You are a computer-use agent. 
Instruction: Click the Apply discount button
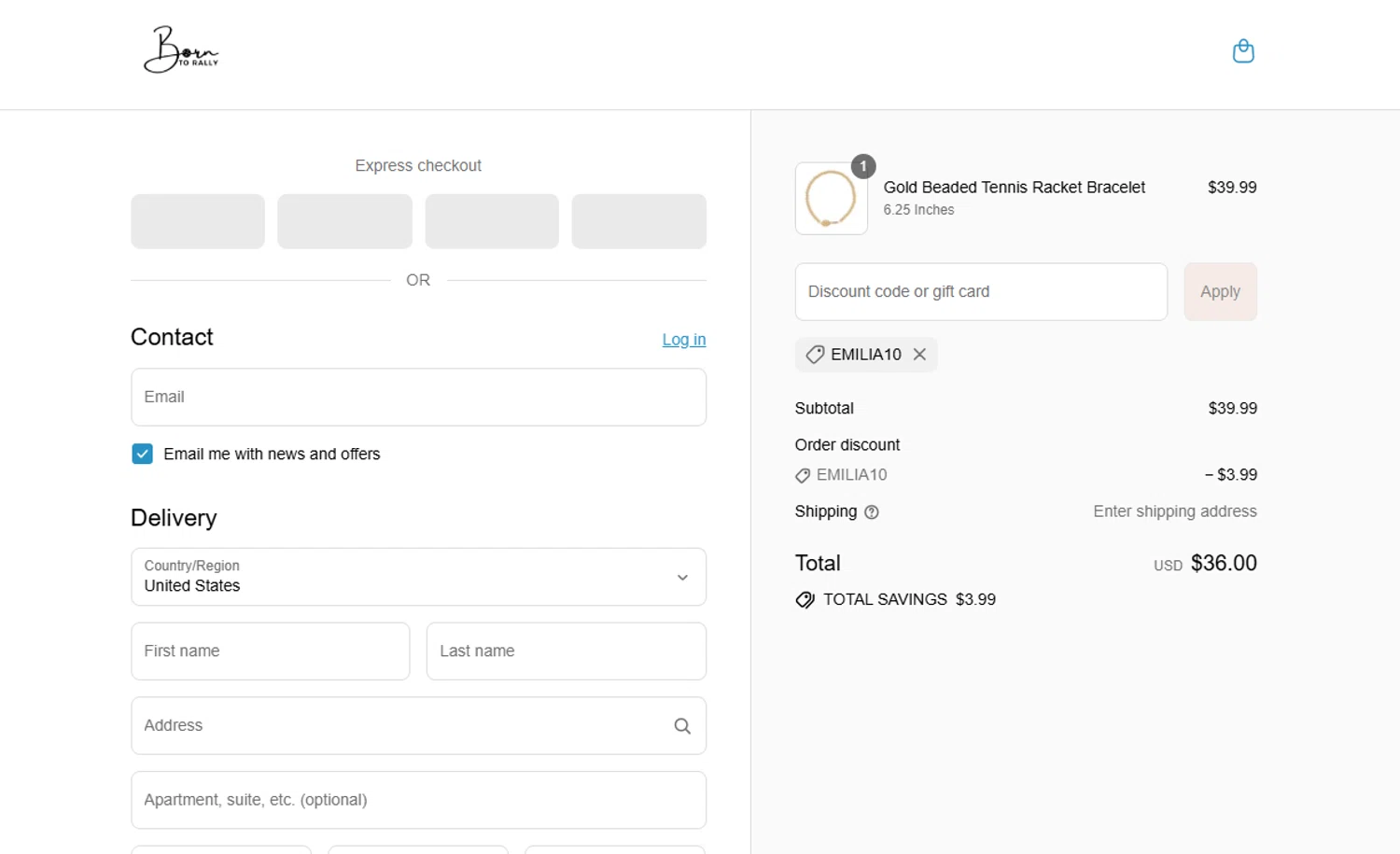[1220, 291]
